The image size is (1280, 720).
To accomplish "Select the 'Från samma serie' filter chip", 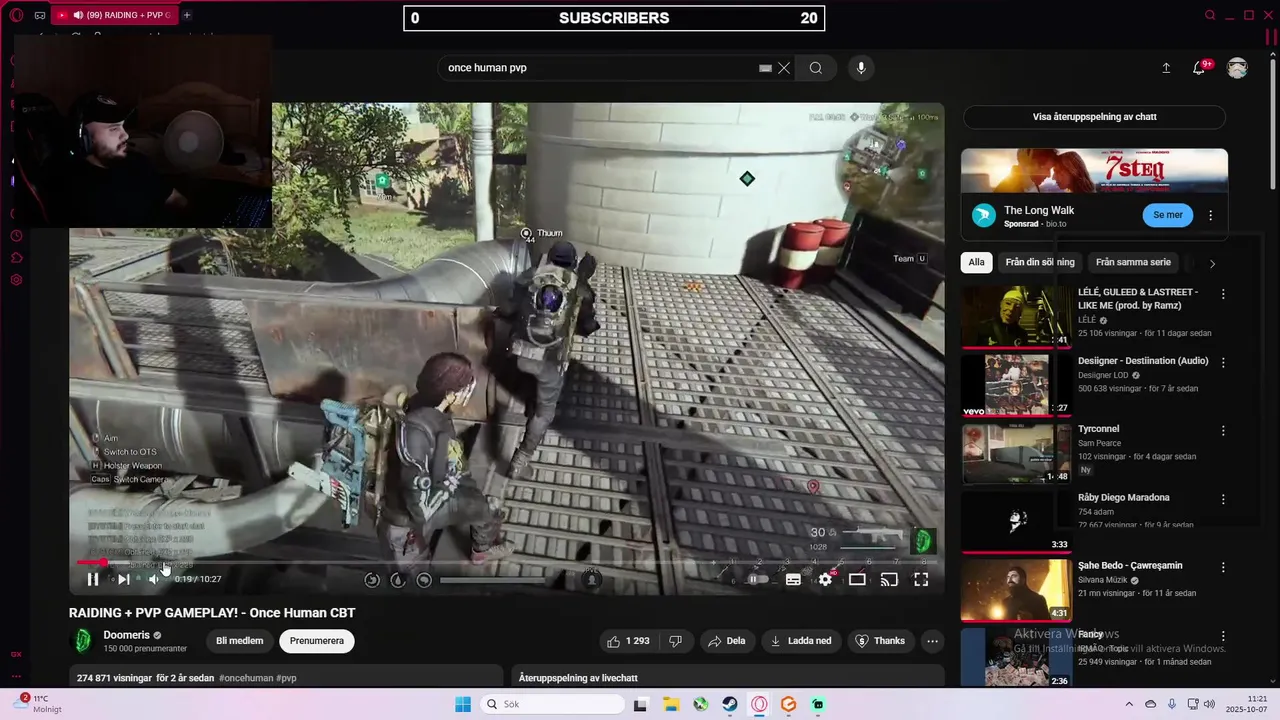I will (x=1133, y=263).
